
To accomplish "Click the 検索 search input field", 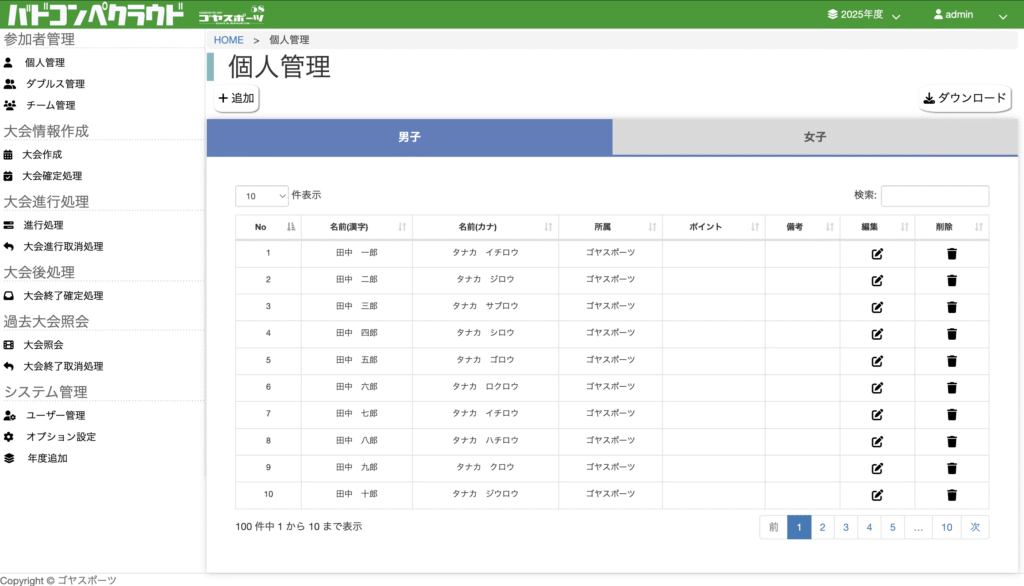I will [x=934, y=196].
